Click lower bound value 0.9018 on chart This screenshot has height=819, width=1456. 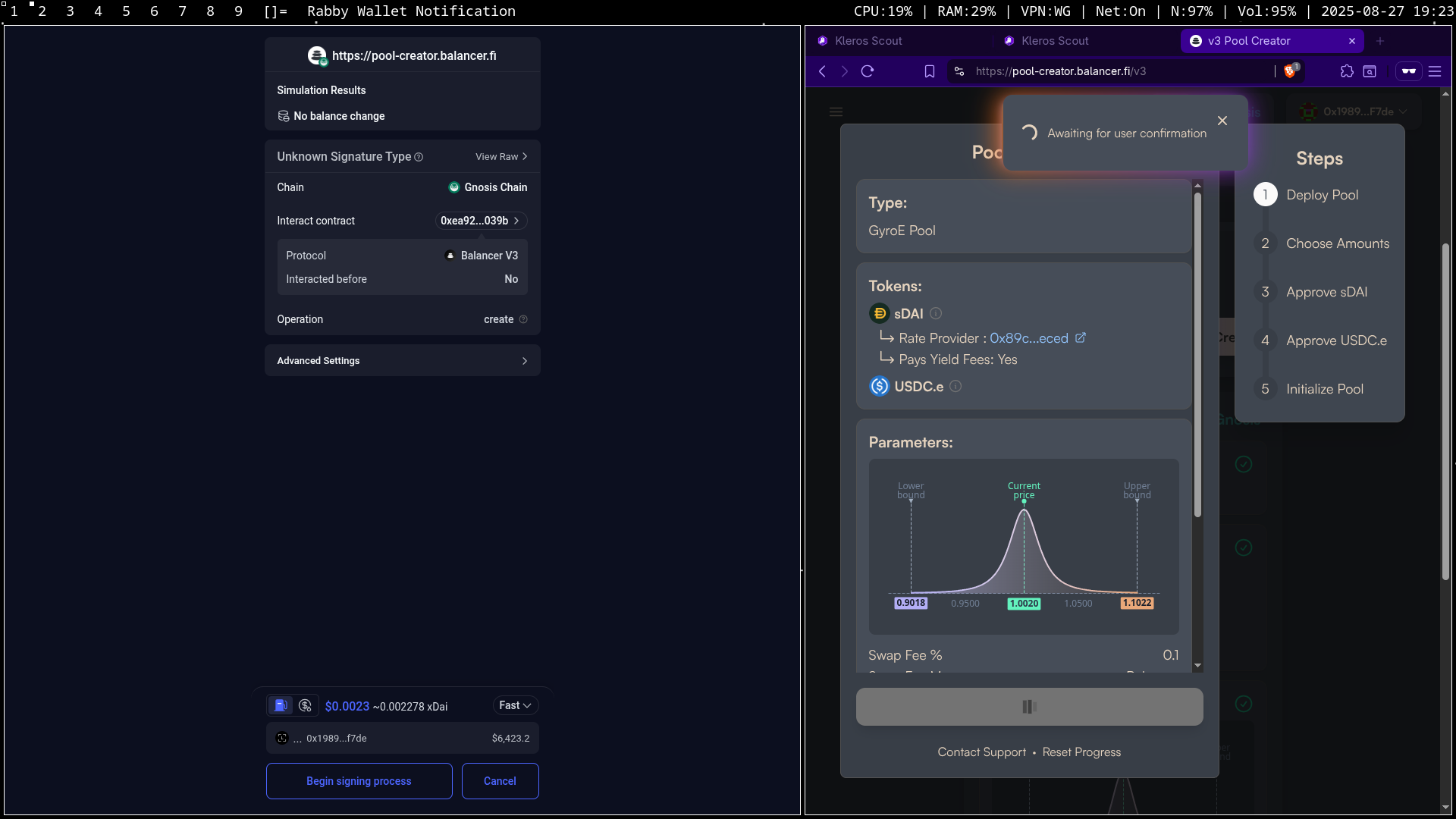click(911, 603)
